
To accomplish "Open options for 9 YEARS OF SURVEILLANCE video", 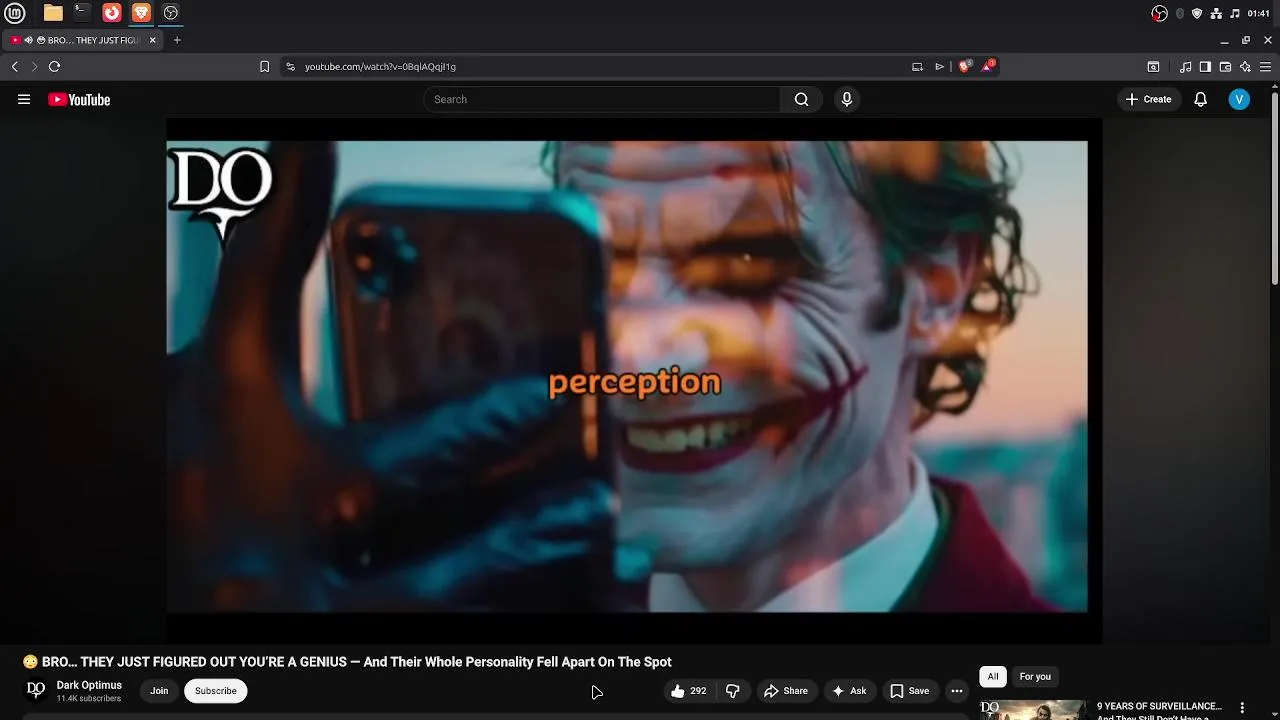I will pos(1243,708).
